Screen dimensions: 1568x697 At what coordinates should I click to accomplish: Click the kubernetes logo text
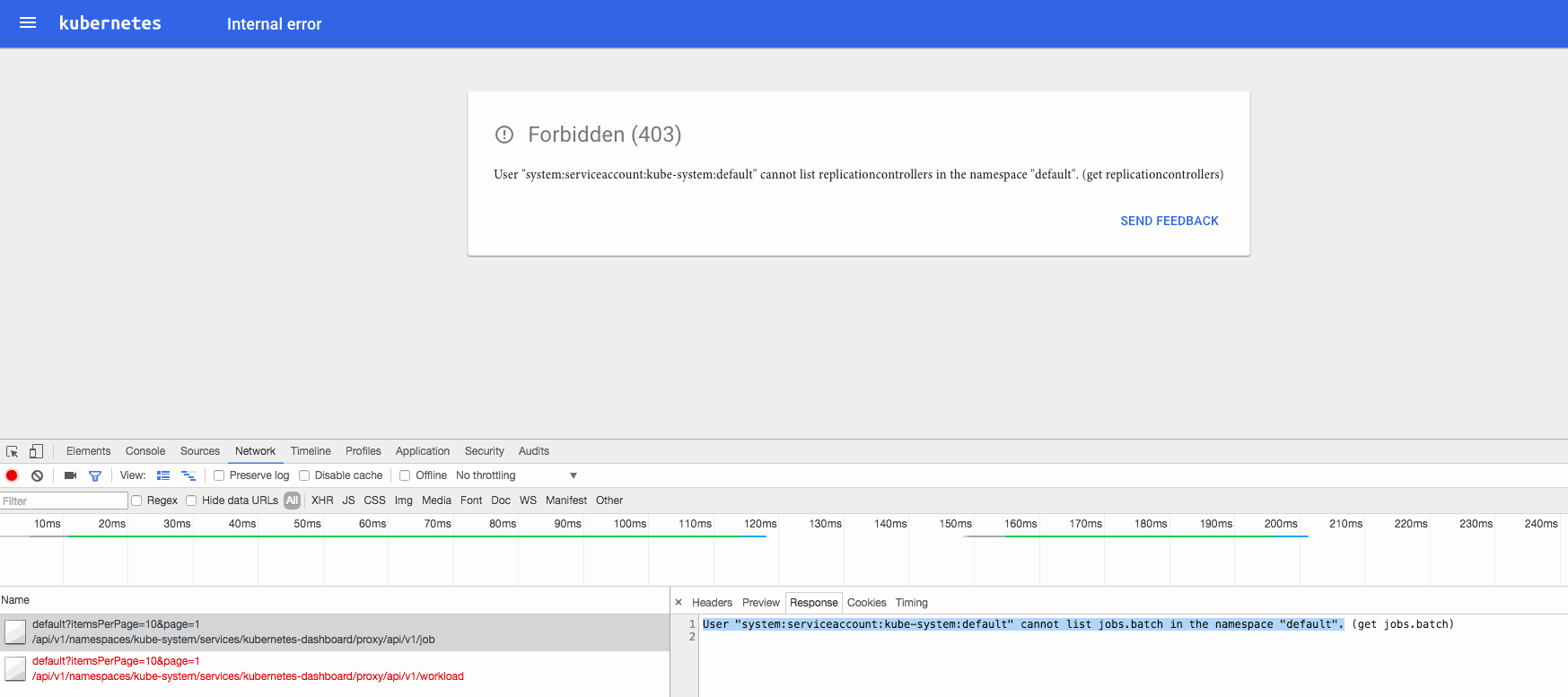pos(110,23)
